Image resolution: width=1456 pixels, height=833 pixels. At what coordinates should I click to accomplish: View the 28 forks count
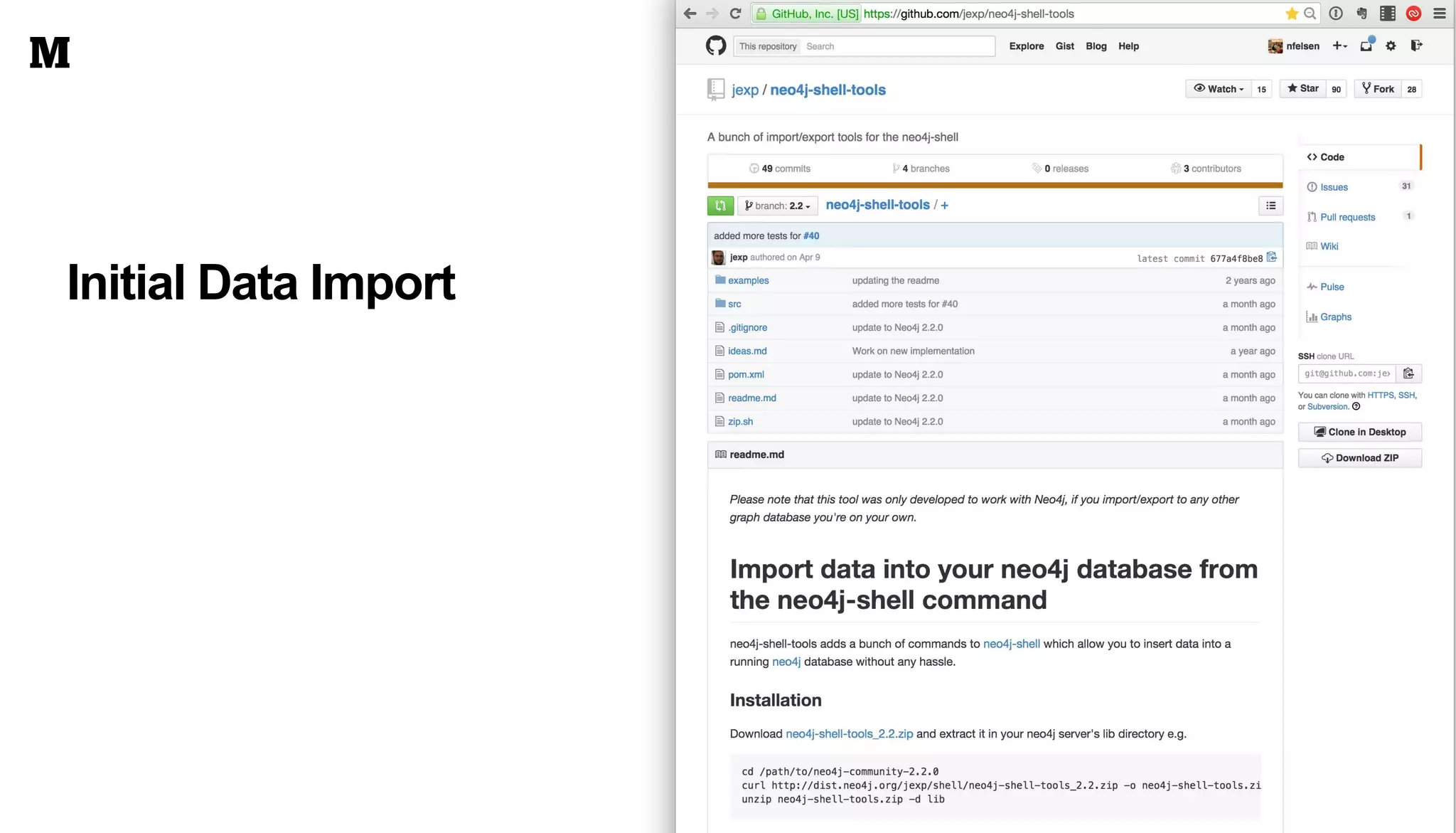[1411, 89]
